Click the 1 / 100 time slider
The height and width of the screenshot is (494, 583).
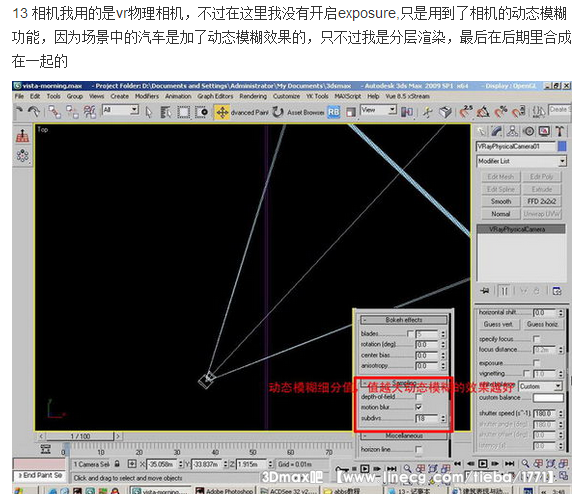point(80,436)
